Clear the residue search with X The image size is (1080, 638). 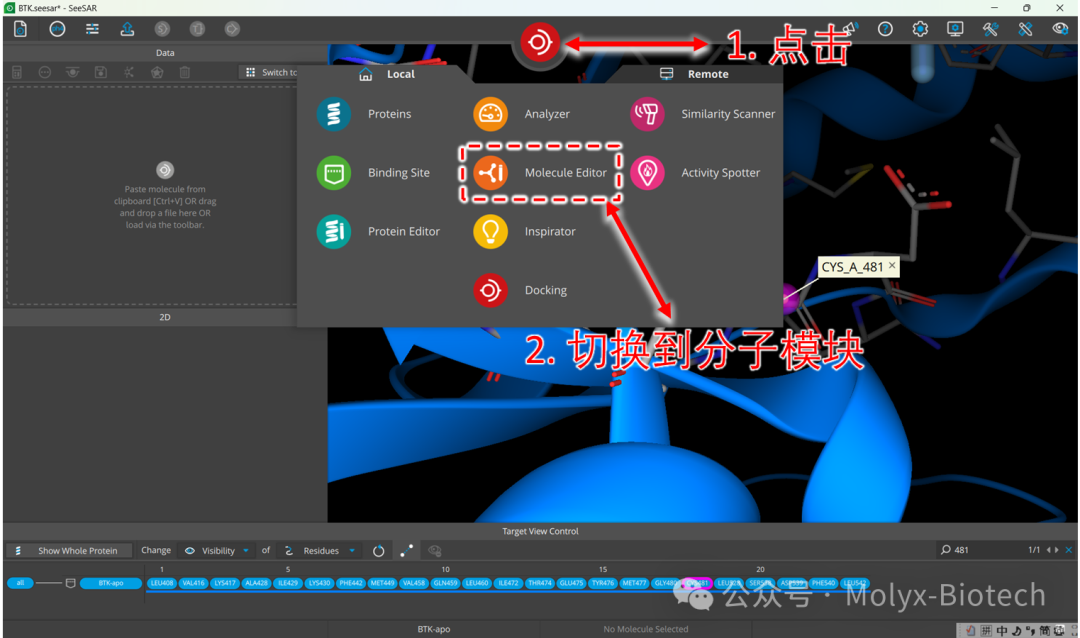click(x=1069, y=550)
